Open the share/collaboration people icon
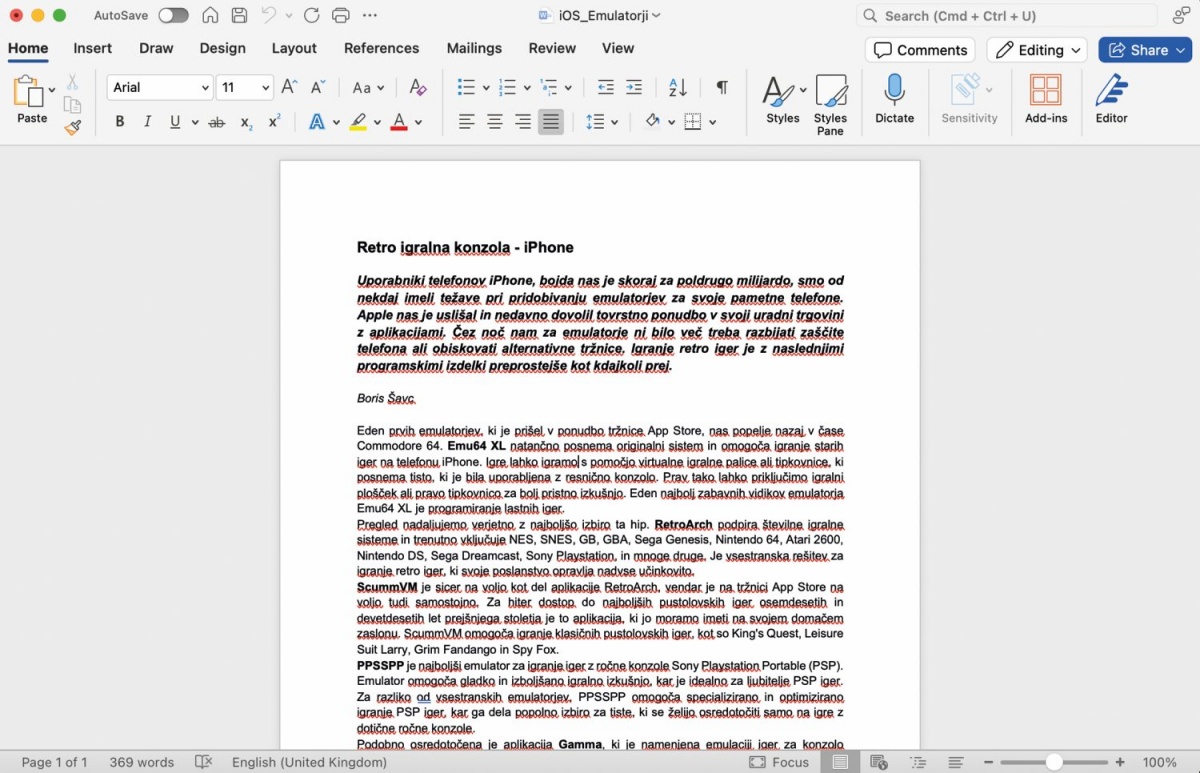Image resolution: width=1200 pixels, height=773 pixels. [1181, 16]
